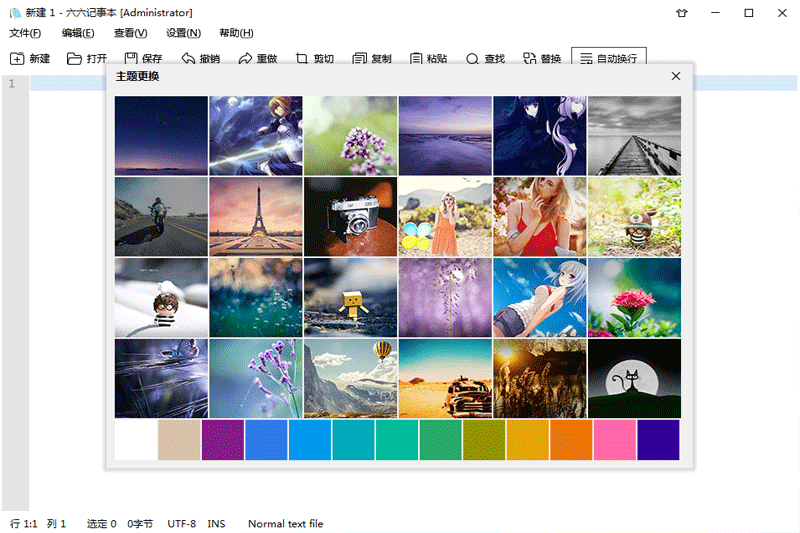Choose the striped-shirt doll in snow theme
The height and width of the screenshot is (533, 800).
[161, 297]
